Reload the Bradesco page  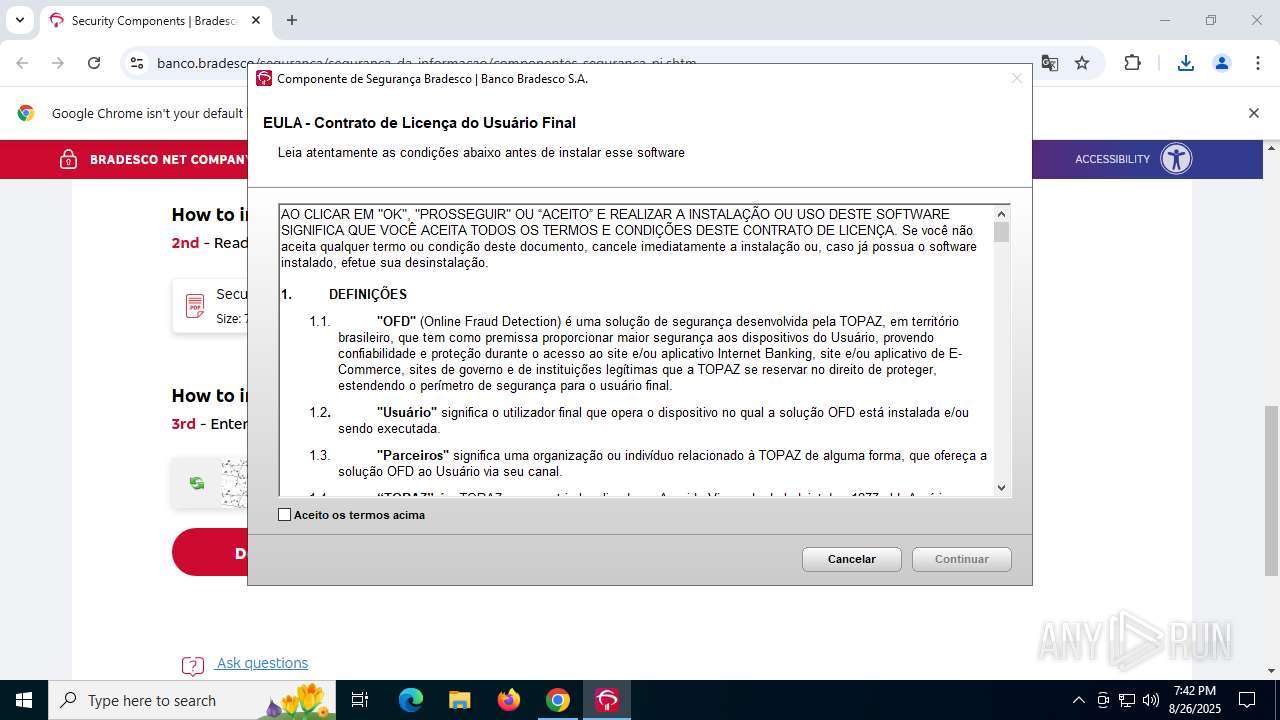coord(94,63)
